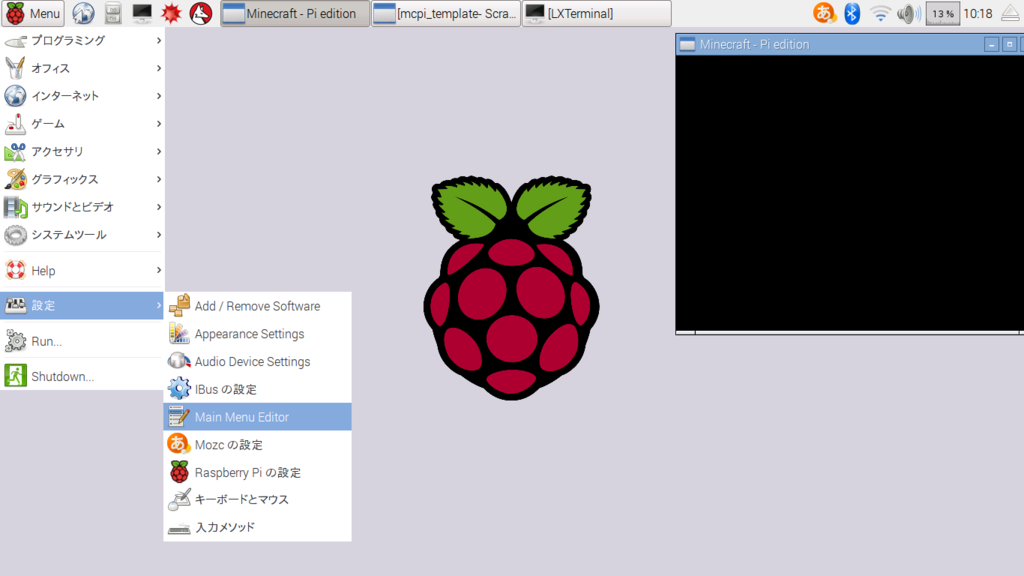This screenshot has height=576, width=1024.
Task: Expand the arrow beside Help
Action: [159, 270]
